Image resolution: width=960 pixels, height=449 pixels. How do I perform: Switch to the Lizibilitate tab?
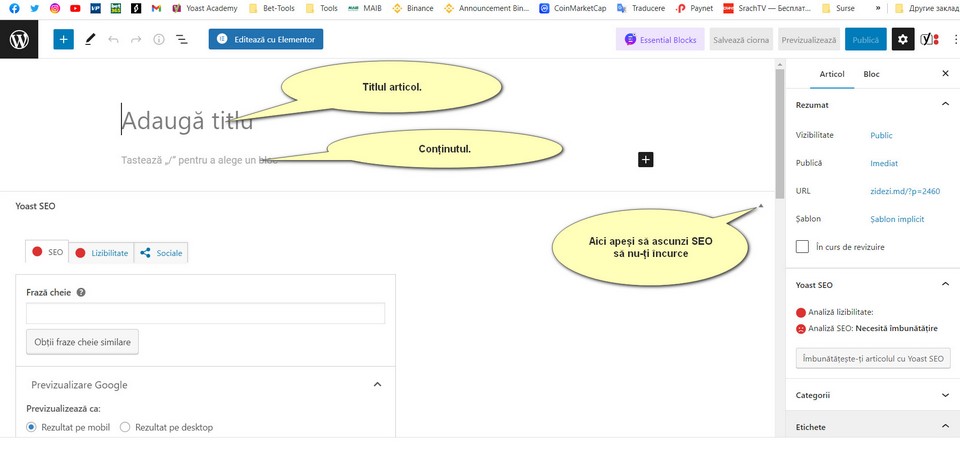[102, 253]
